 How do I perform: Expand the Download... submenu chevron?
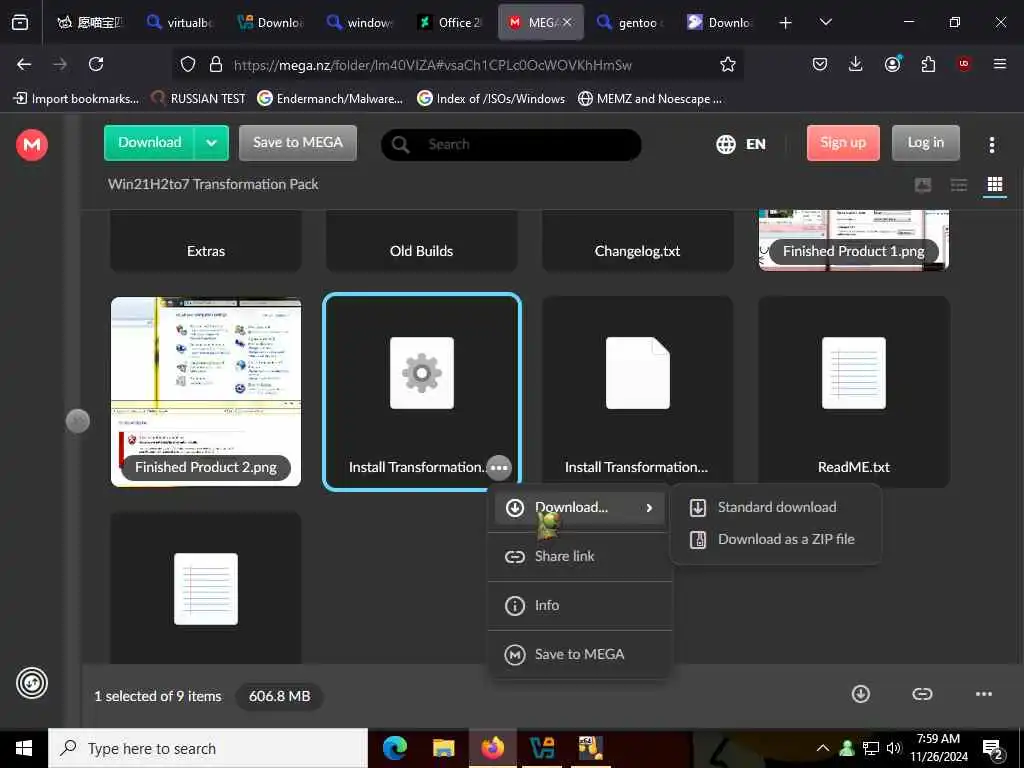pyautogui.click(x=649, y=507)
